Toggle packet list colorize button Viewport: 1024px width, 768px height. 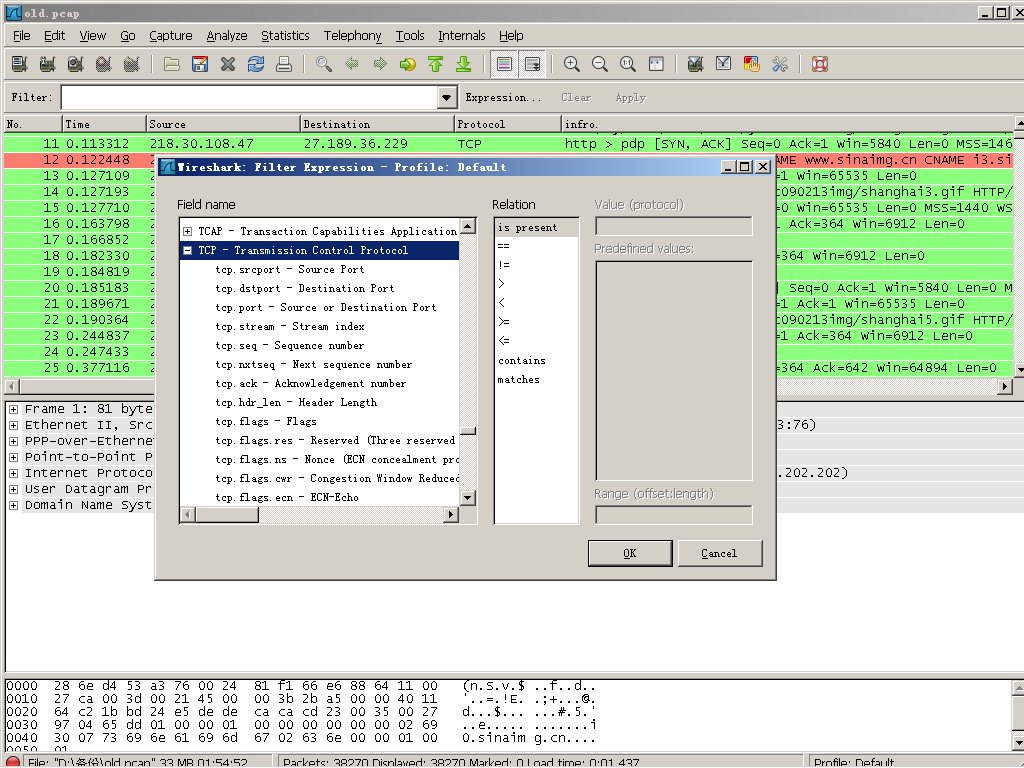point(504,64)
